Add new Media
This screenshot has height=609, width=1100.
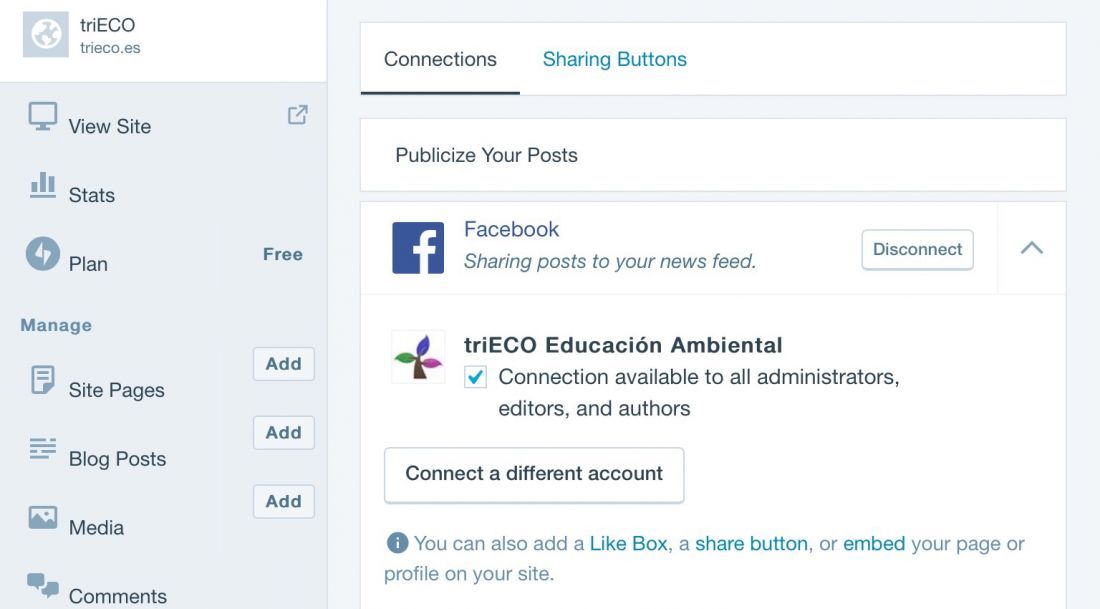(283, 502)
